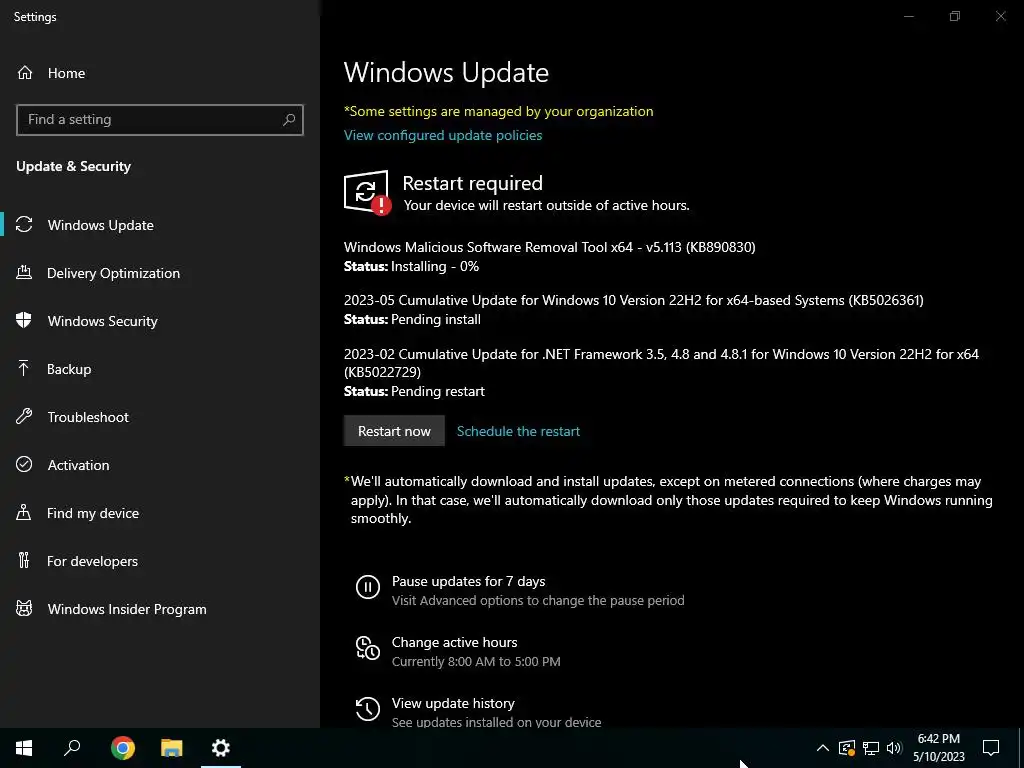Image resolution: width=1024 pixels, height=768 pixels.
Task: Click the Restart required status icon
Action: tap(368, 192)
